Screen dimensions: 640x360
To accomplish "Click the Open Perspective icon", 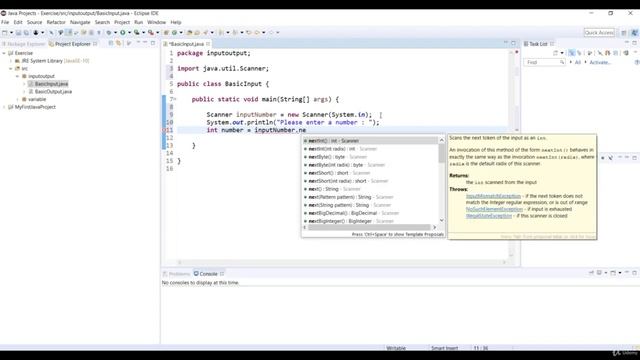I will pyautogui.click(x=624, y=33).
